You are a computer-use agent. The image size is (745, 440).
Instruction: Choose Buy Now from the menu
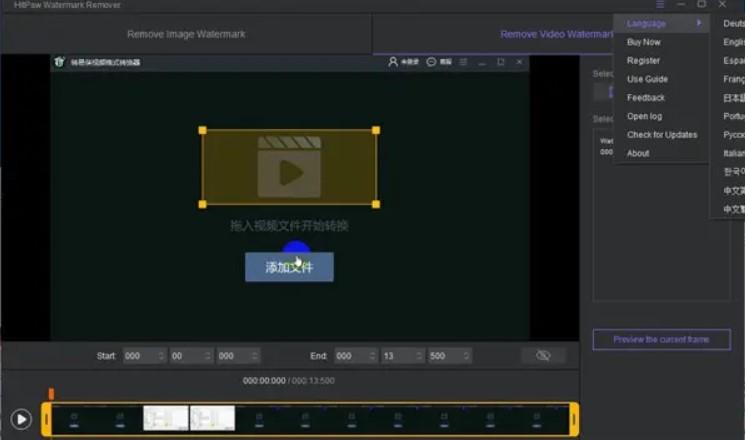[643, 42]
